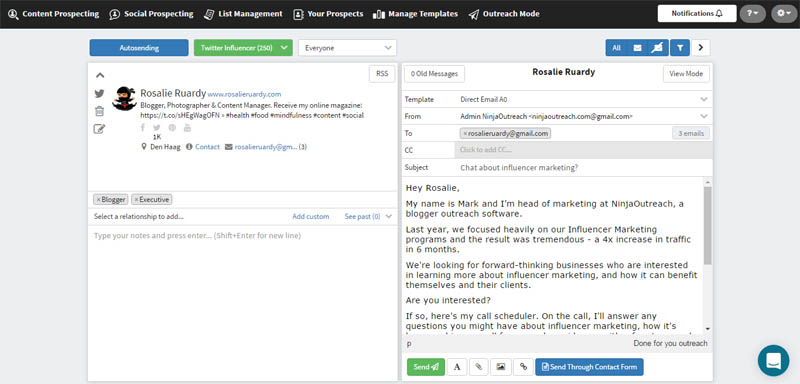Collapse prospect card with up chevron
Image resolution: width=800 pixels, height=384 pixels.
(100, 75)
